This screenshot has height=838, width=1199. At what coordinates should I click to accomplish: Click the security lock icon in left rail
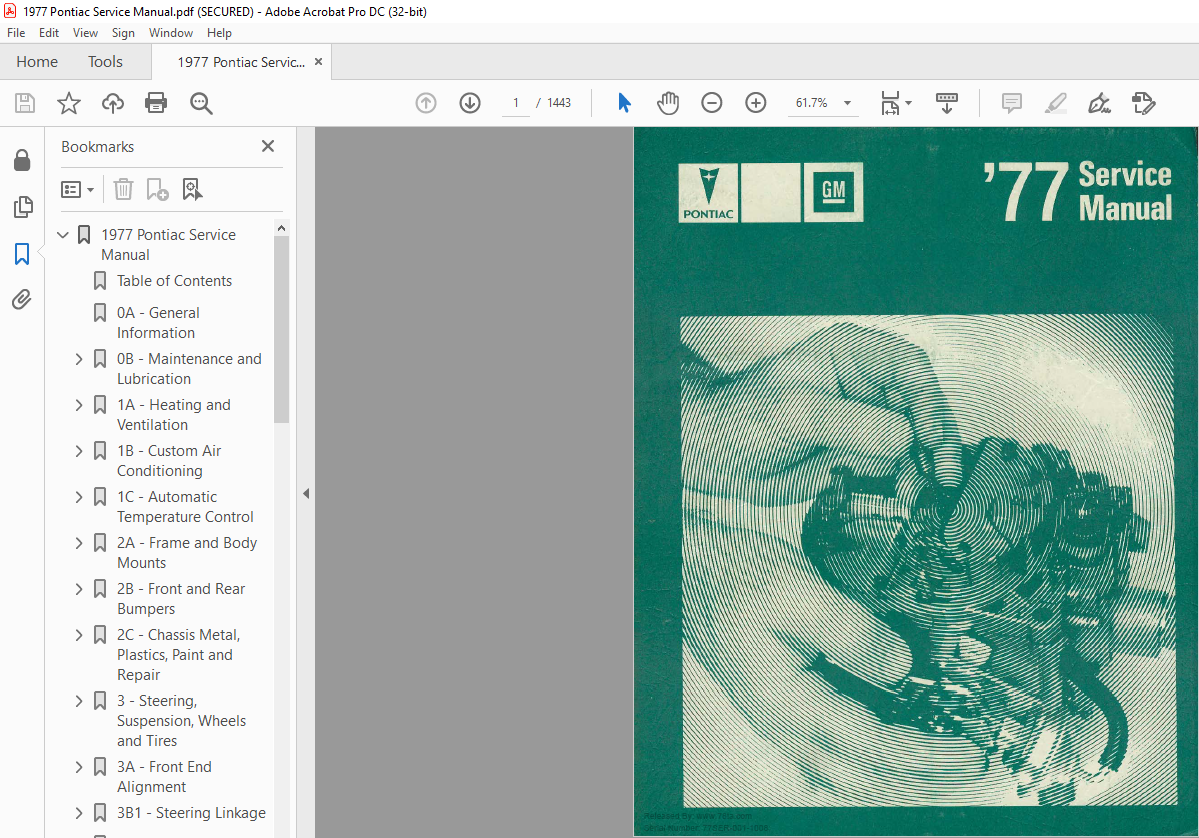tap(22, 160)
